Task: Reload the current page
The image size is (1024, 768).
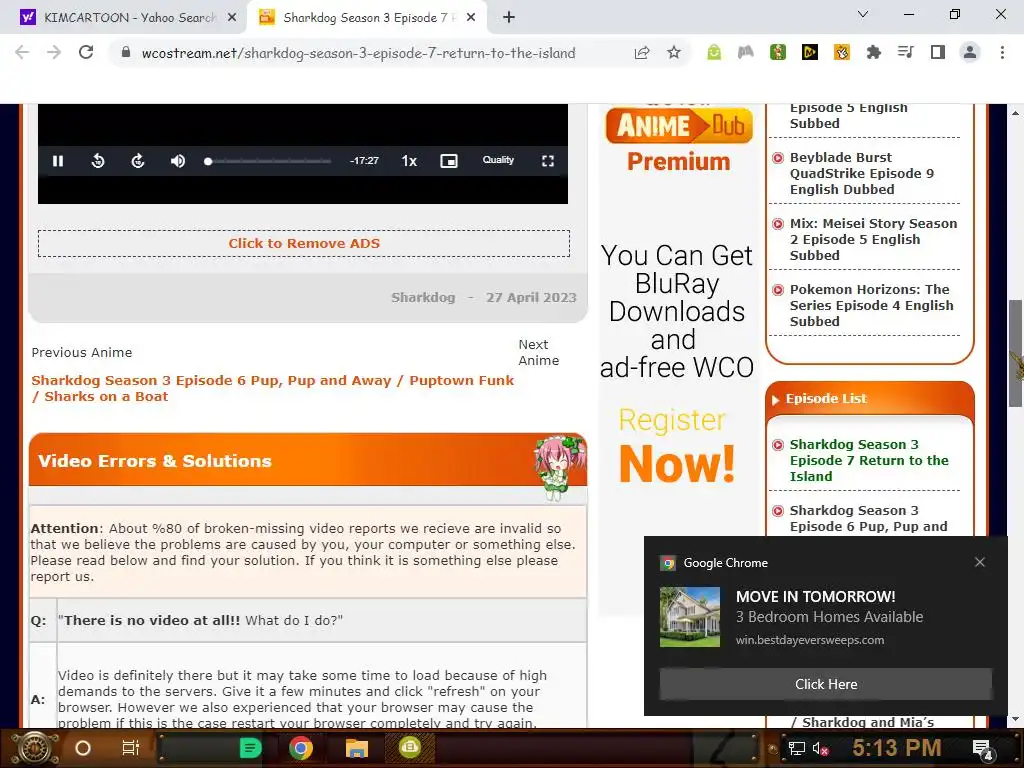Action: tap(86, 53)
